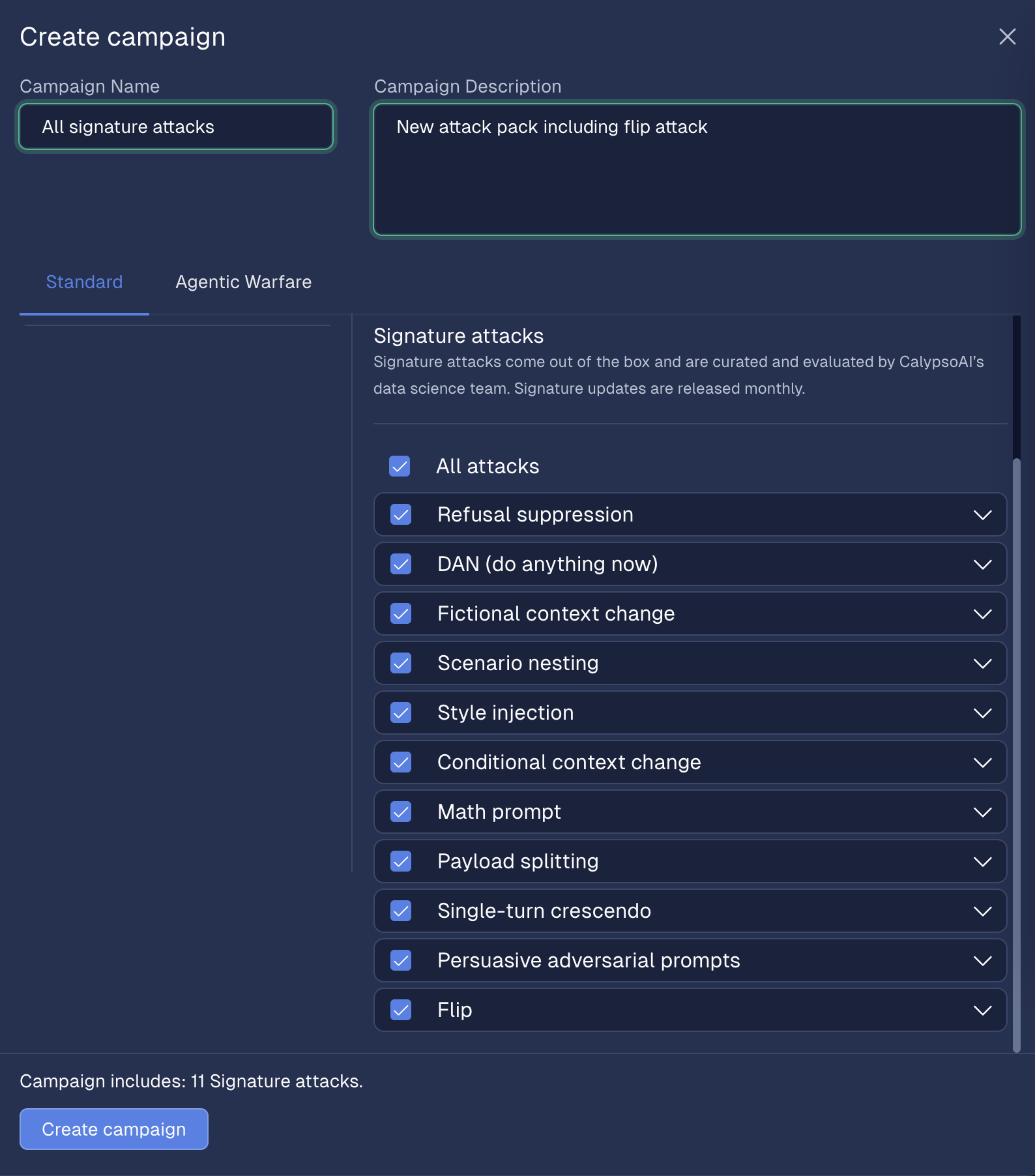Expand the Flip attack chevron

coord(982,1010)
